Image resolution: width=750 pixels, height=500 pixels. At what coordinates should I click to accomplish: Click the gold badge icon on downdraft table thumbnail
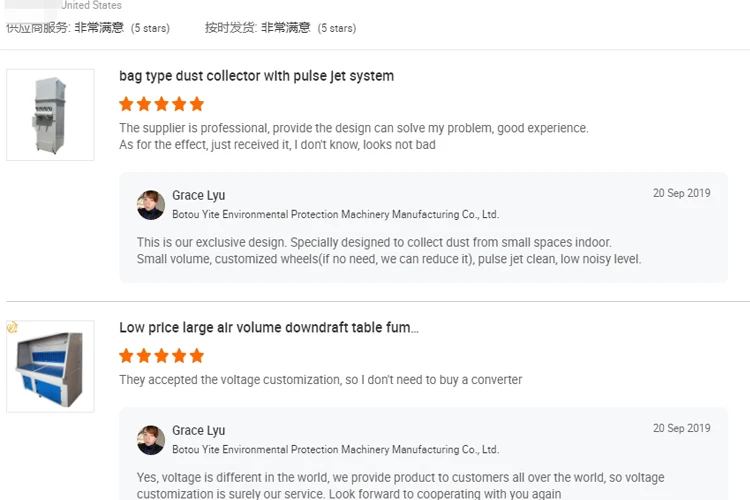click(12, 327)
